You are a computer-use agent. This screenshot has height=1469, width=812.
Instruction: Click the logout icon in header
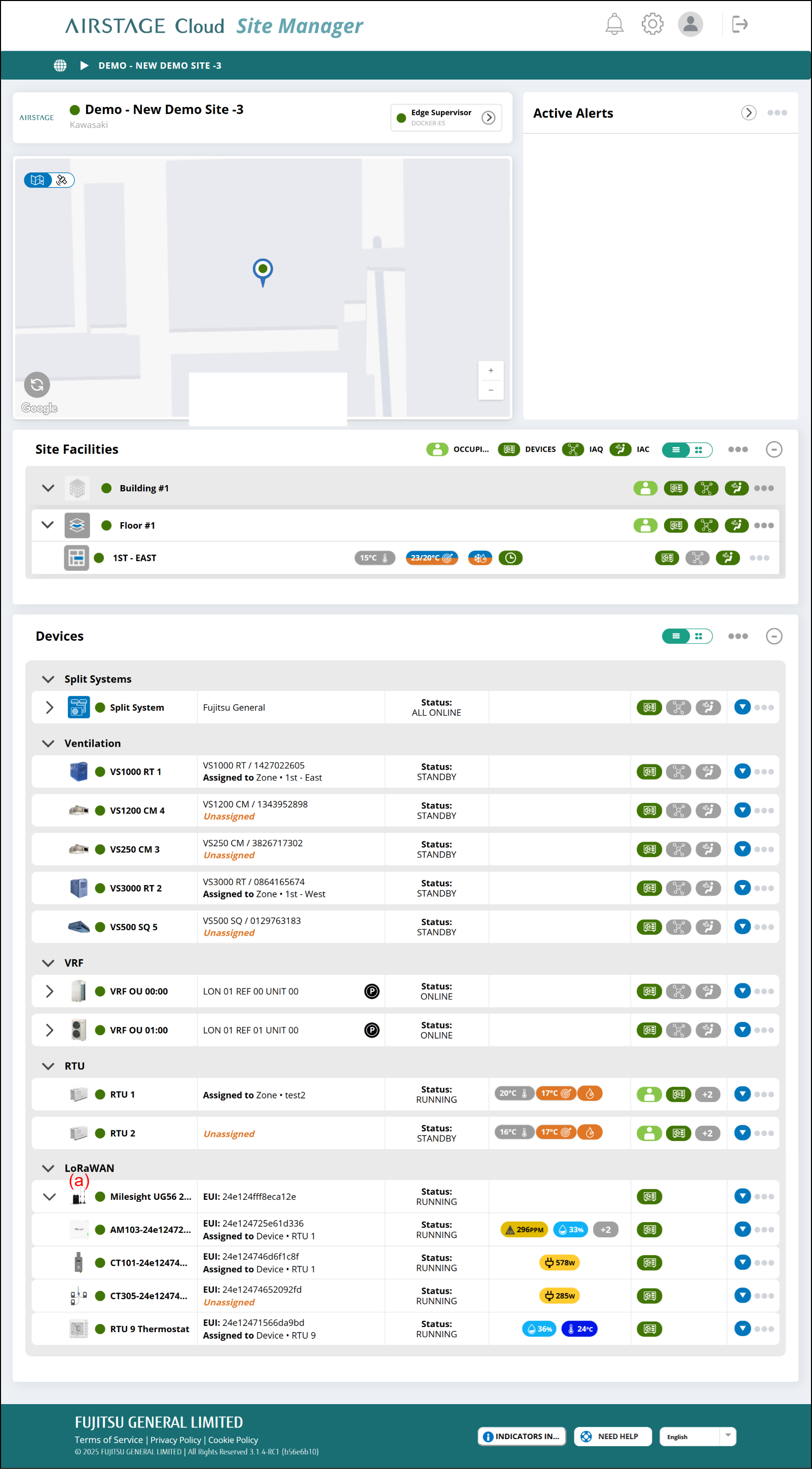tap(739, 24)
